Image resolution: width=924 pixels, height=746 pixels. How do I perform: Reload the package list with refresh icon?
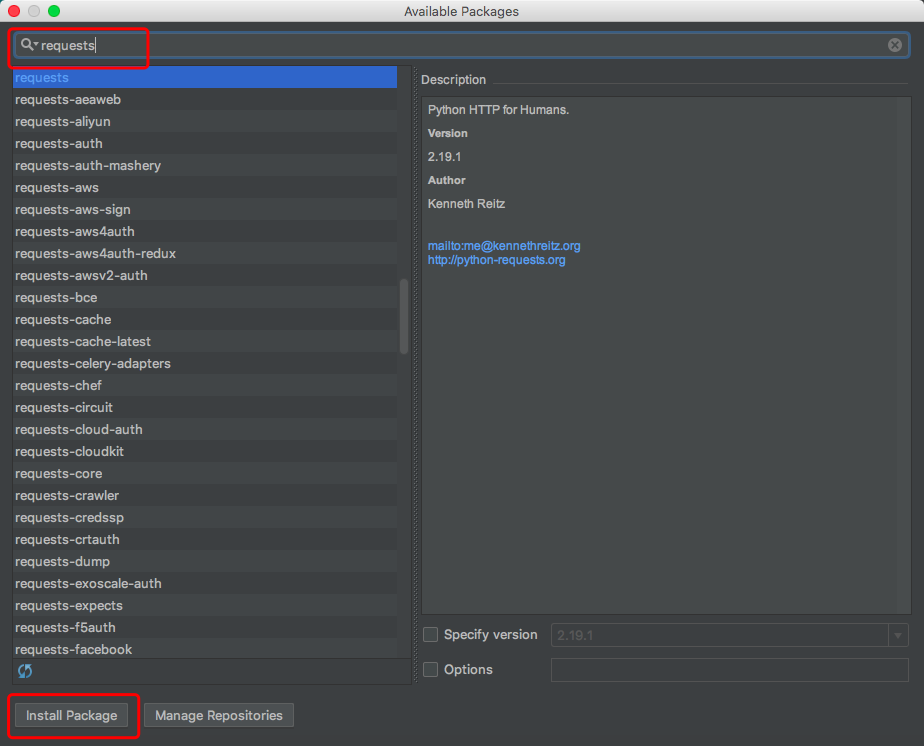pos(25,671)
